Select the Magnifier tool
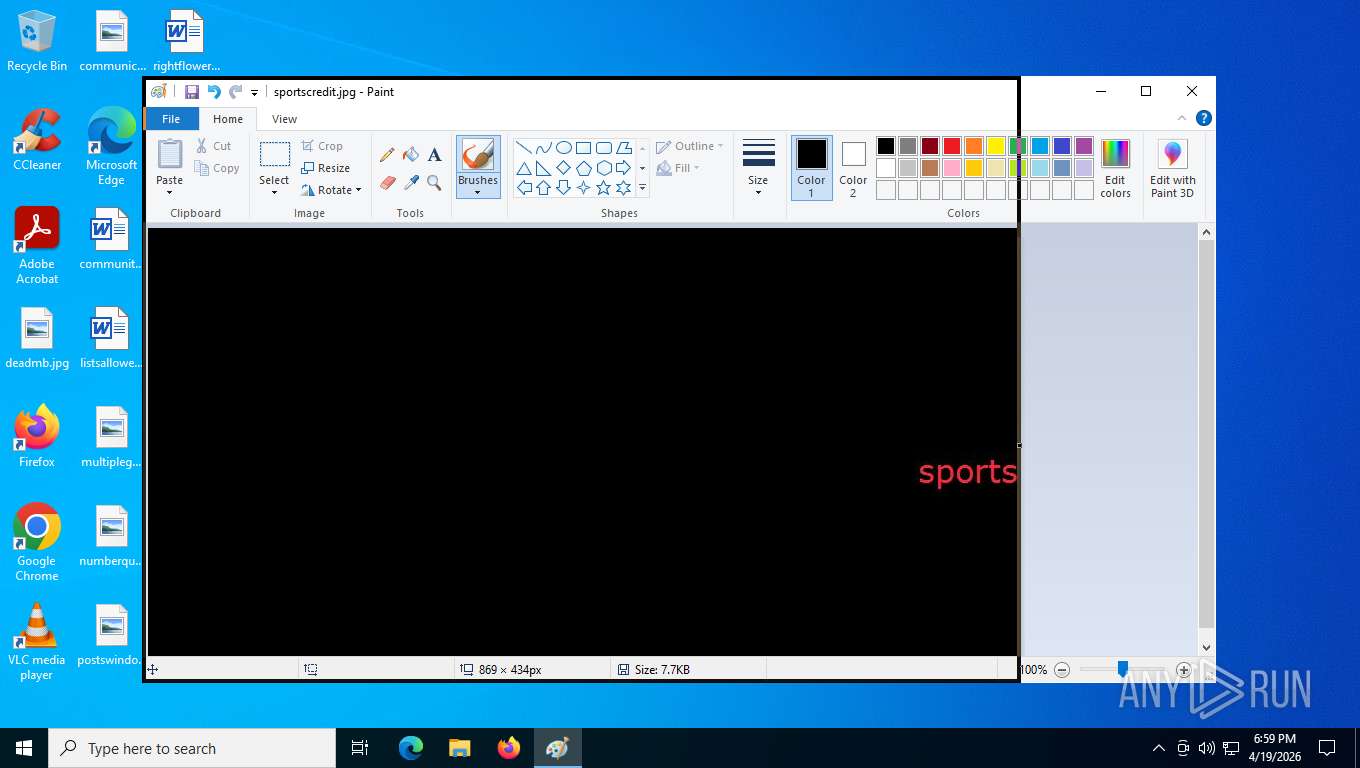Viewport: 1360px width, 768px height. 434,182
